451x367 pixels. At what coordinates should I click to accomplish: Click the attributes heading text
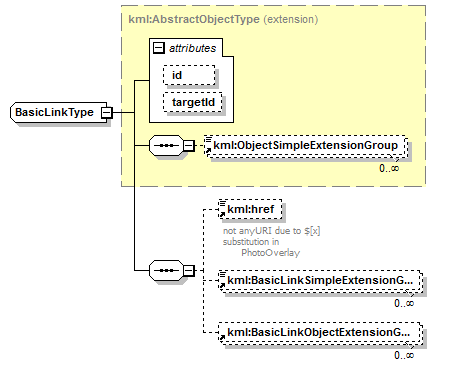(193, 48)
